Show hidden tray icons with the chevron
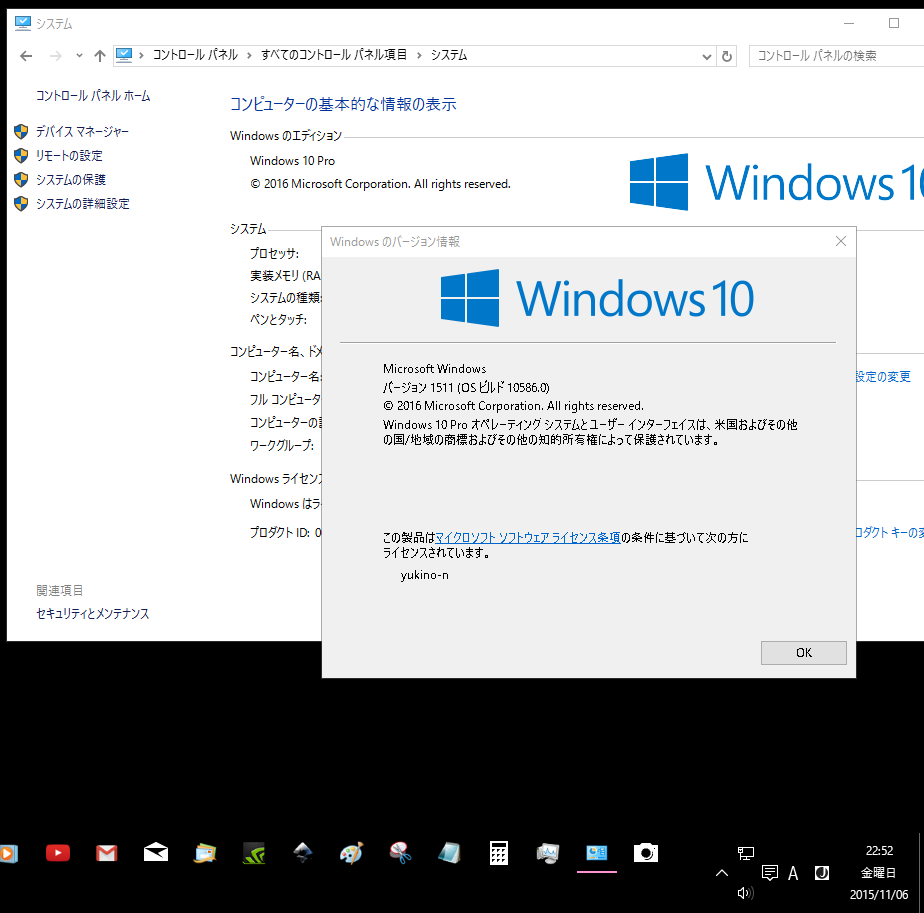The width and height of the screenshot is (924, 913). (722, 873)
